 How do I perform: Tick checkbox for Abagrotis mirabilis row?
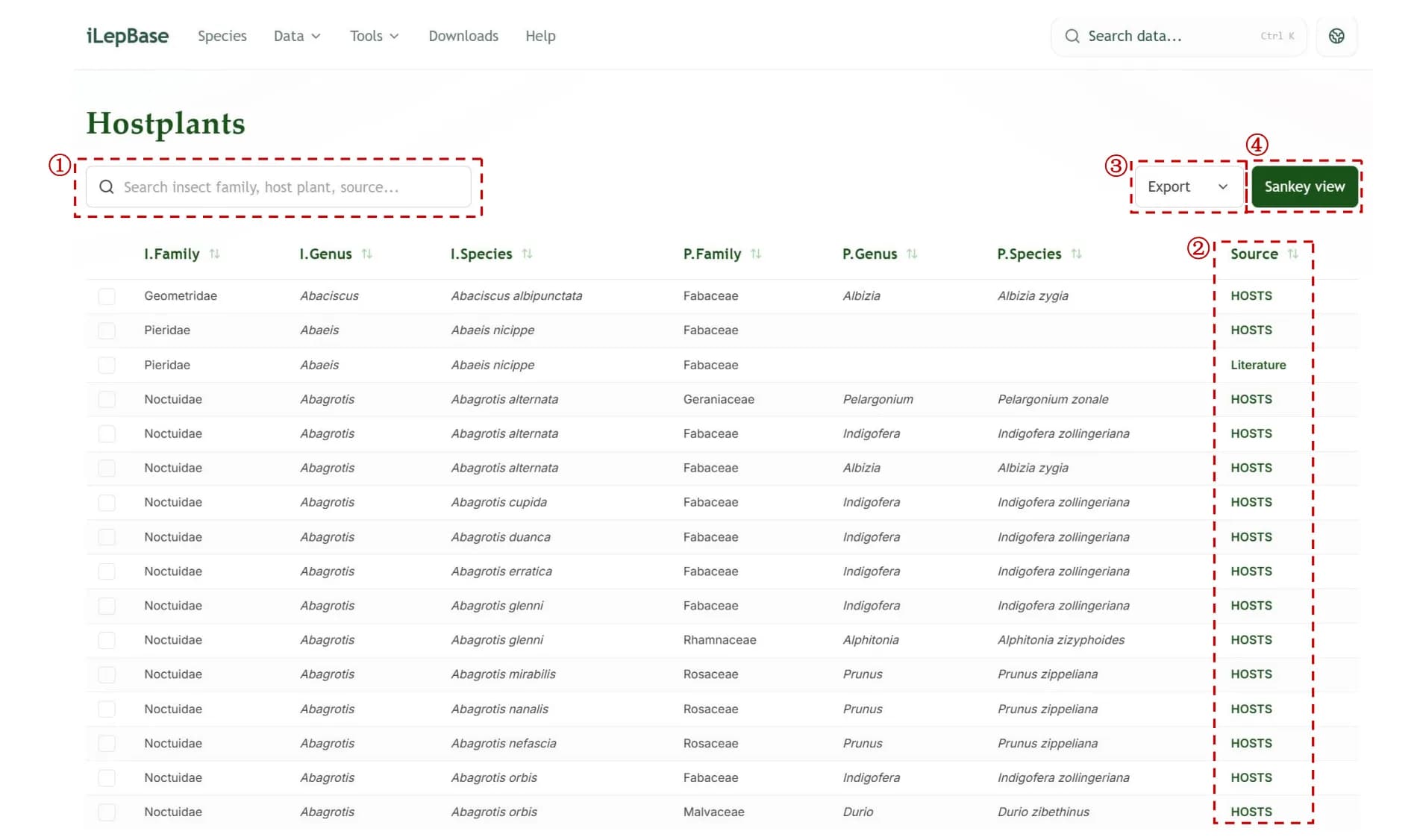click(x=107, y=674)
